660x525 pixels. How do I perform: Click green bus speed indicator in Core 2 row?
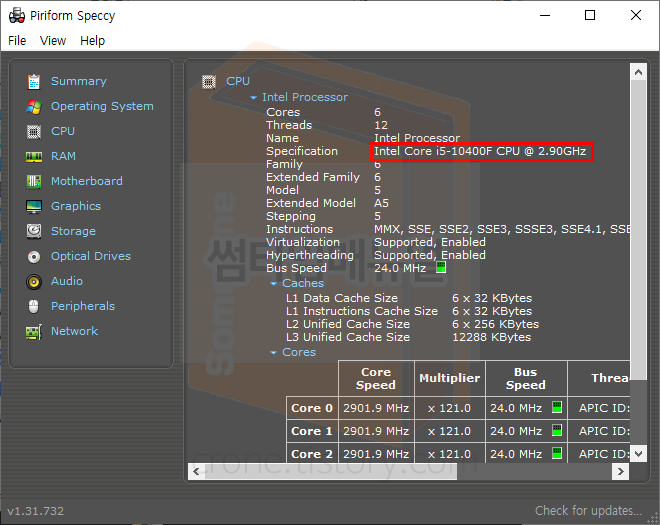(x=556, y=453)
